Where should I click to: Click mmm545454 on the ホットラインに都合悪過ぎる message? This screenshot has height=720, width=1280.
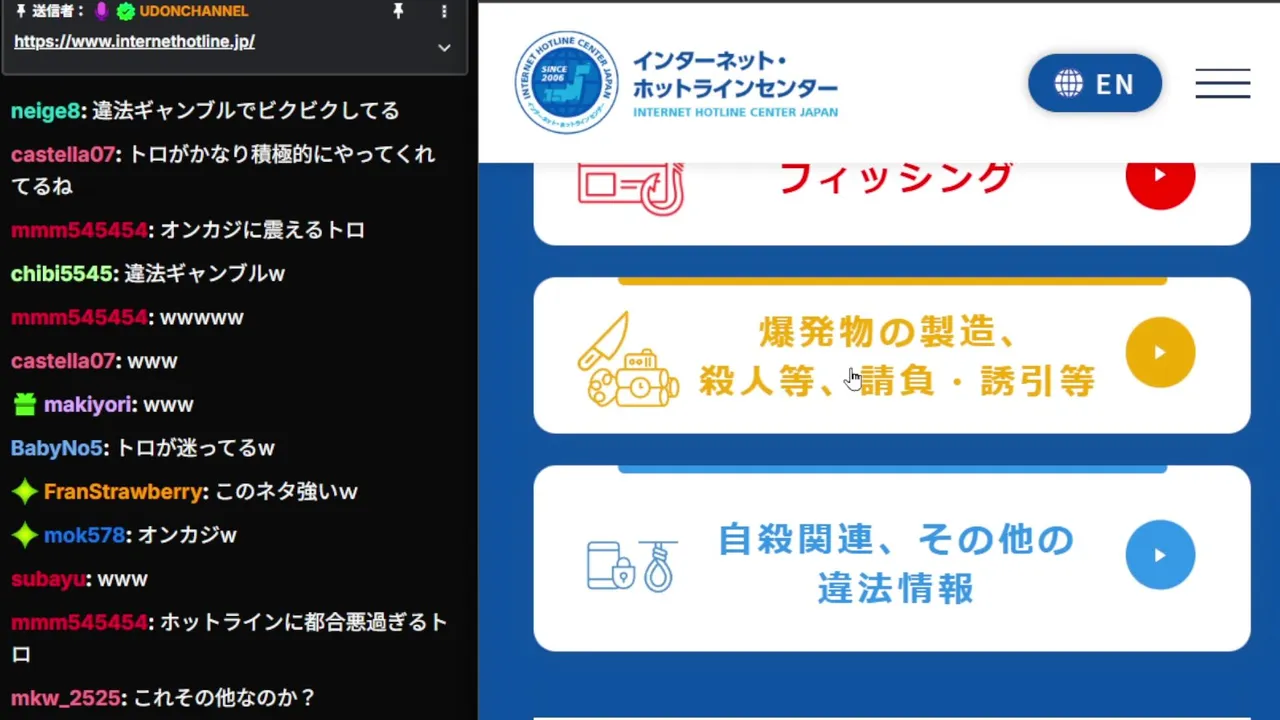click(79, 623)
